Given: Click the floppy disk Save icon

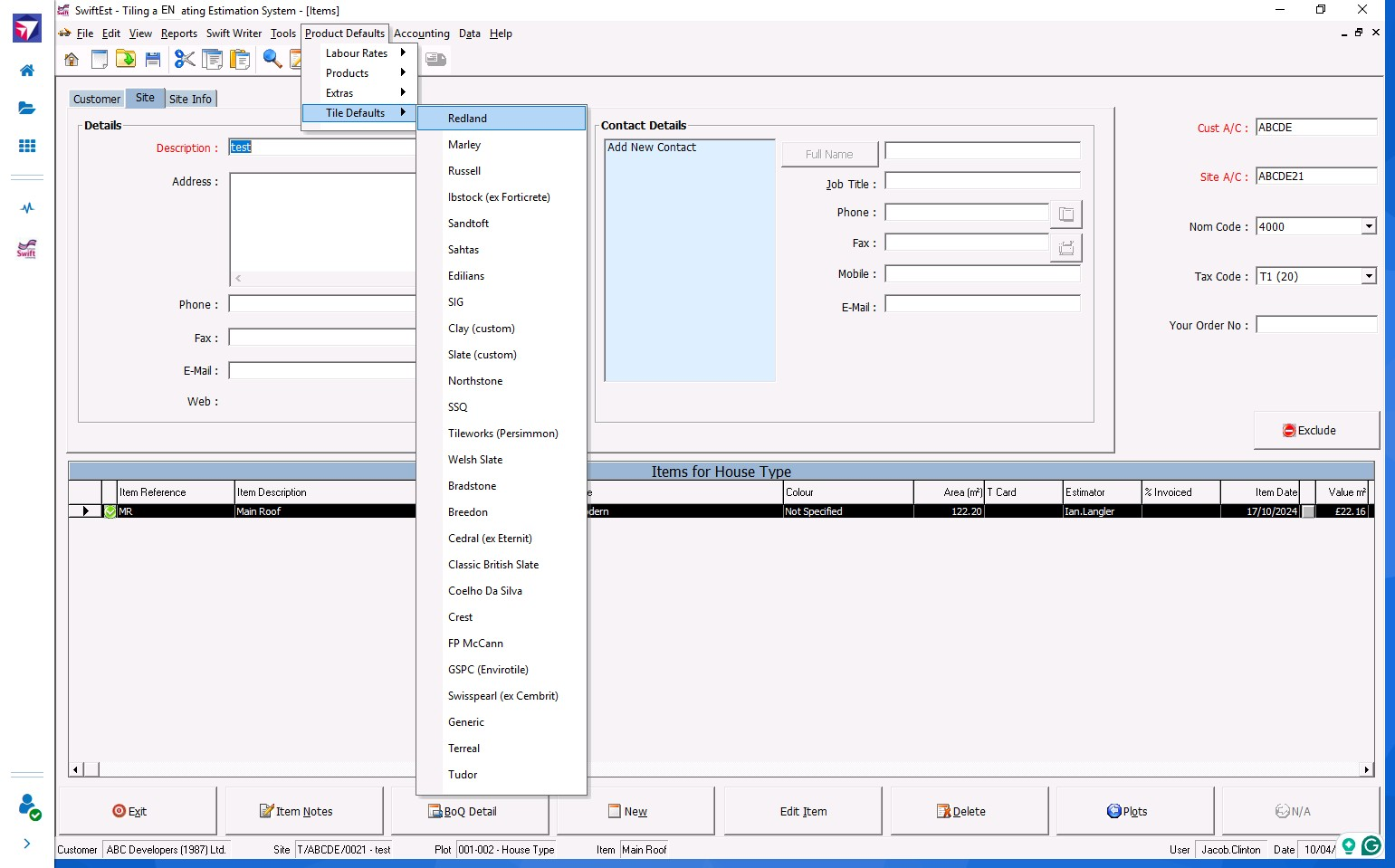Looking at the screenshot, I should point(153,60).
